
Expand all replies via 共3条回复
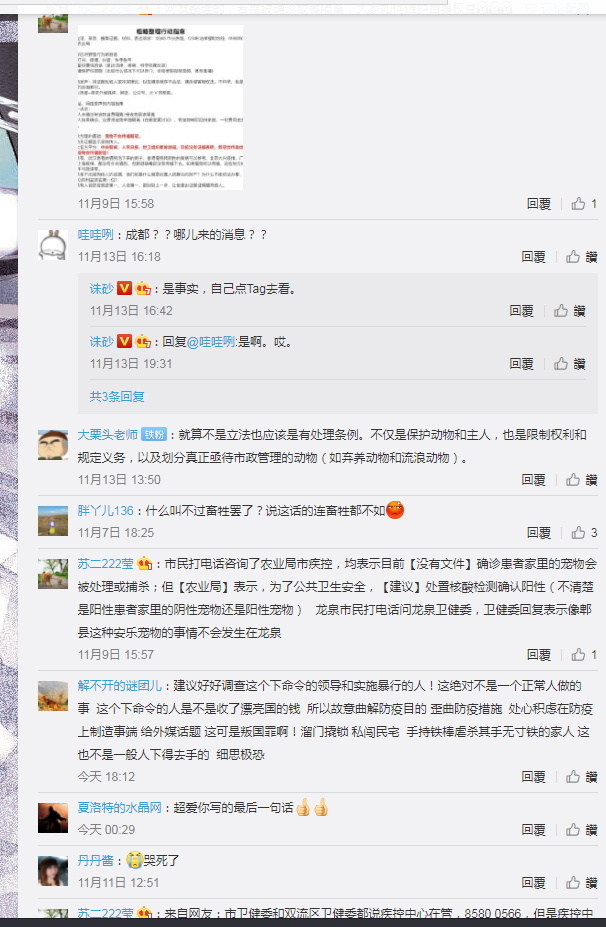click(x=116, y=396)
